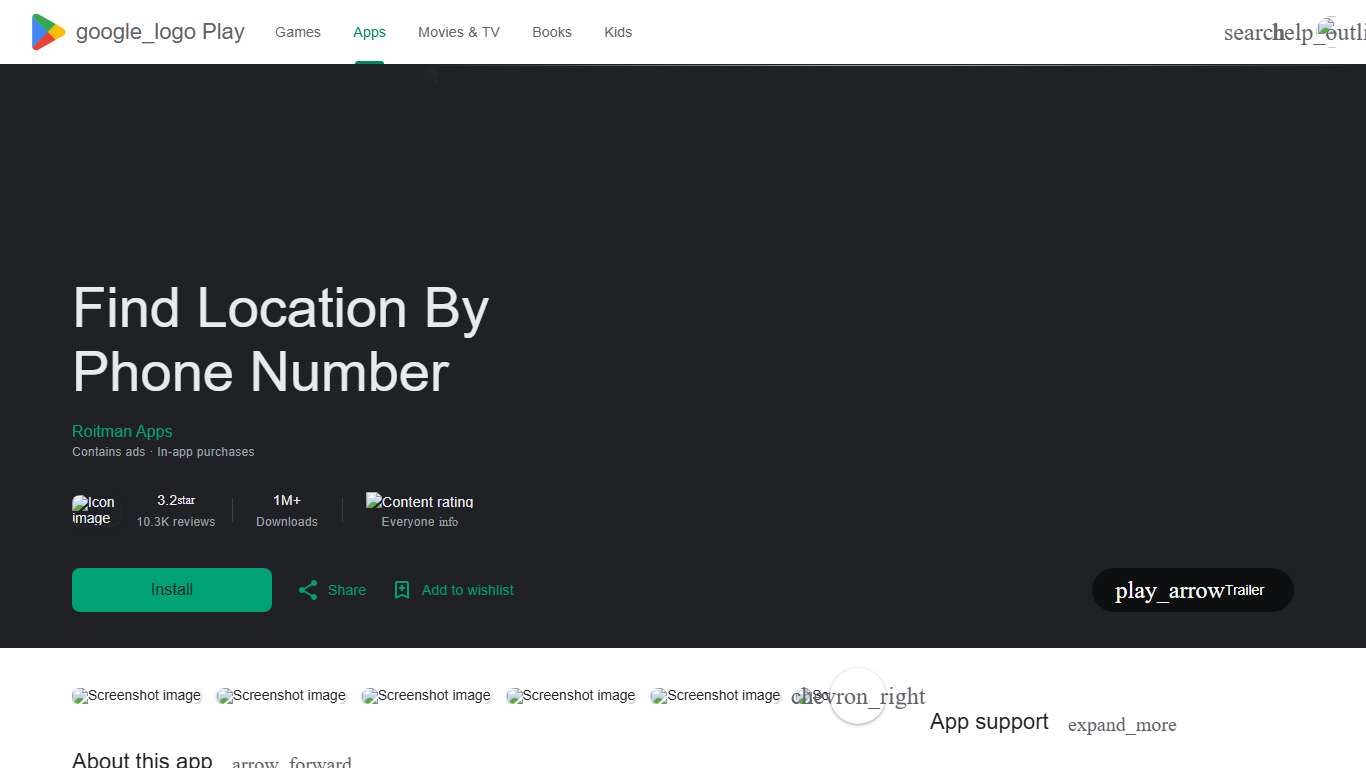Viewport: 1366px width, 768px height.
Task: Click the info icon beside Everyone rating
Action: click(x=449, y=521)
